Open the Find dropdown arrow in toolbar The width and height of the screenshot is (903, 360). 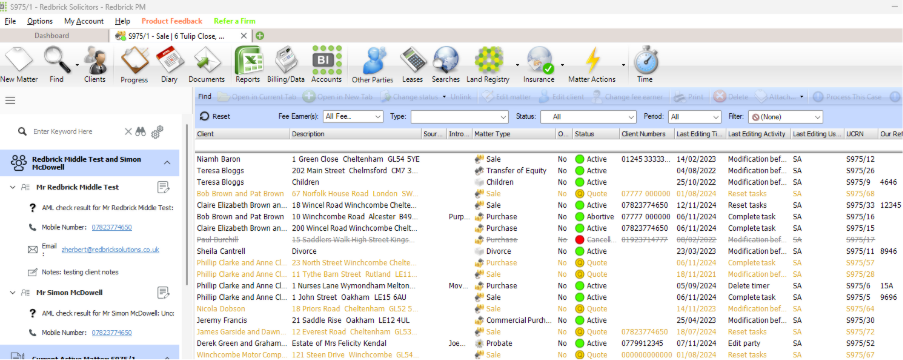click(x=77, y=65)
